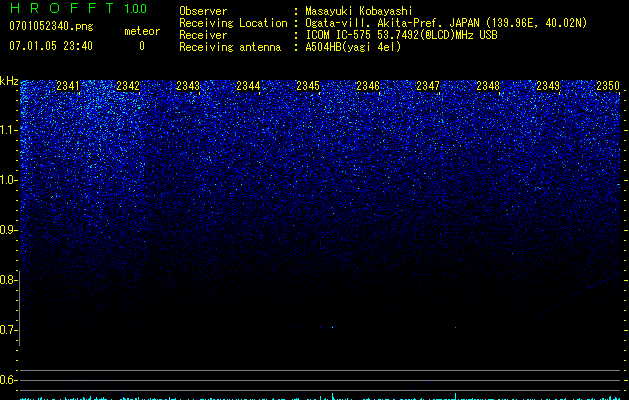Click the 2346 time marker

[368, 85]
